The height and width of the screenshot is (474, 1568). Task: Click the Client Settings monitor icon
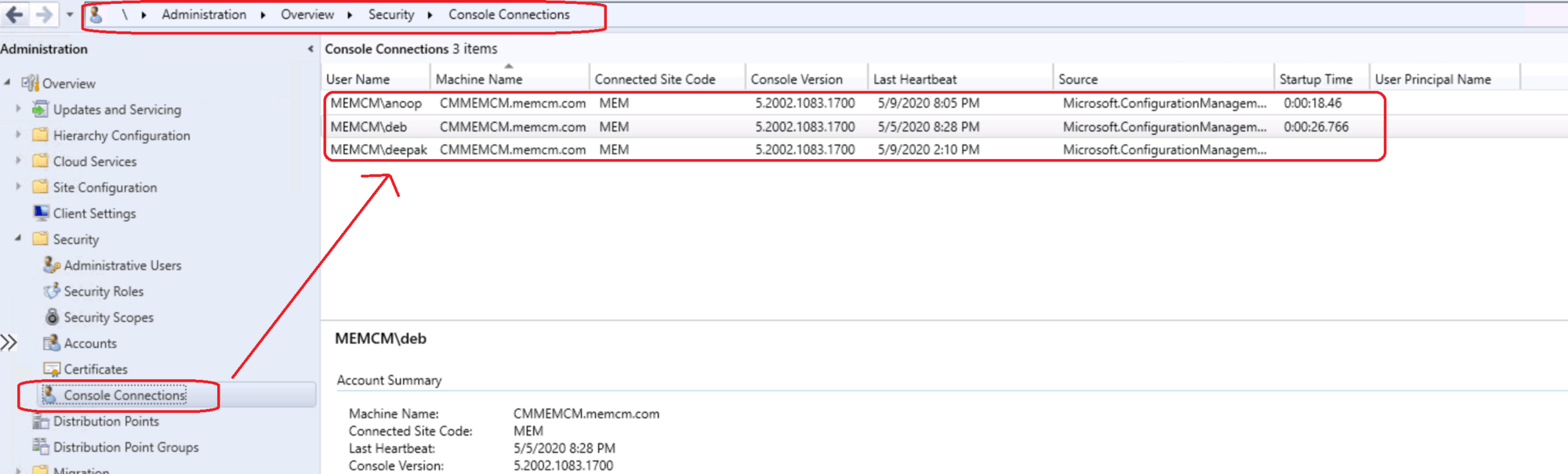click(x=41, y=212)
